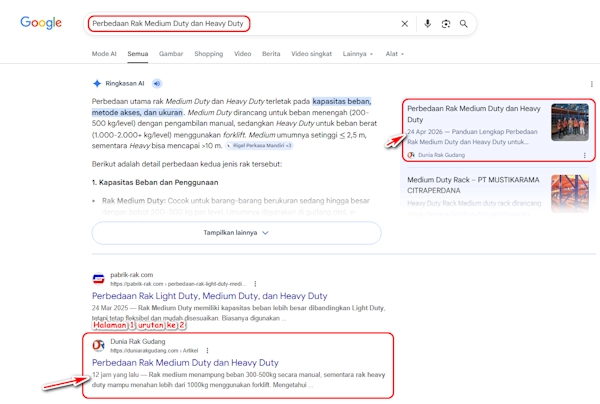Click the Dunia Rak Gudang result favicon

point(98,345)
